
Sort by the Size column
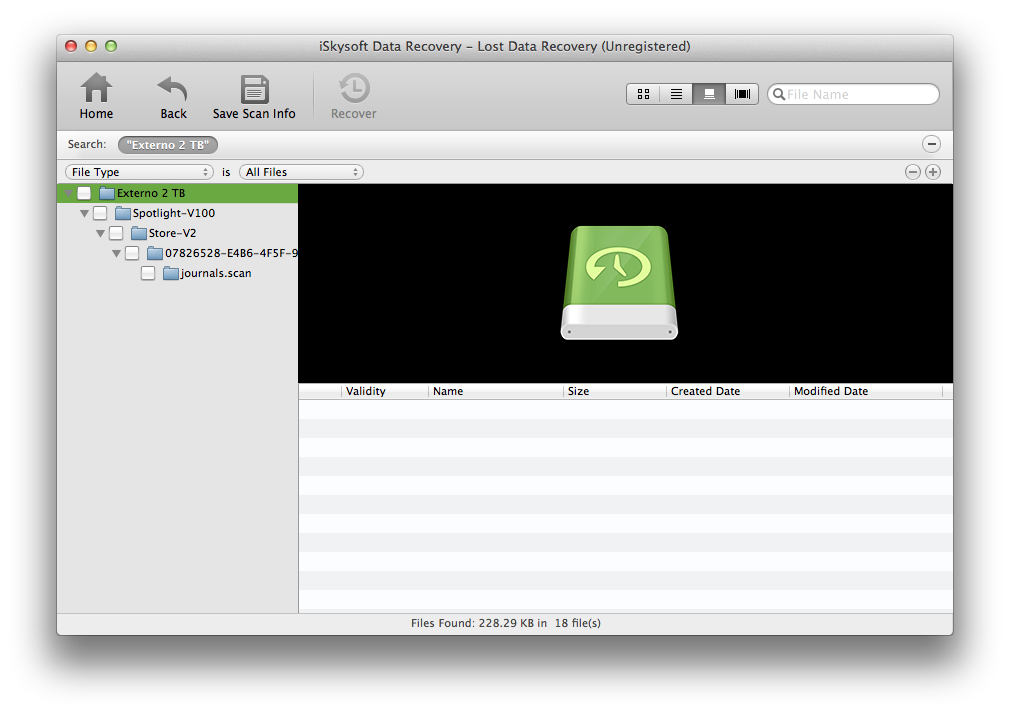pyautogui.click(x=615, y=391)
